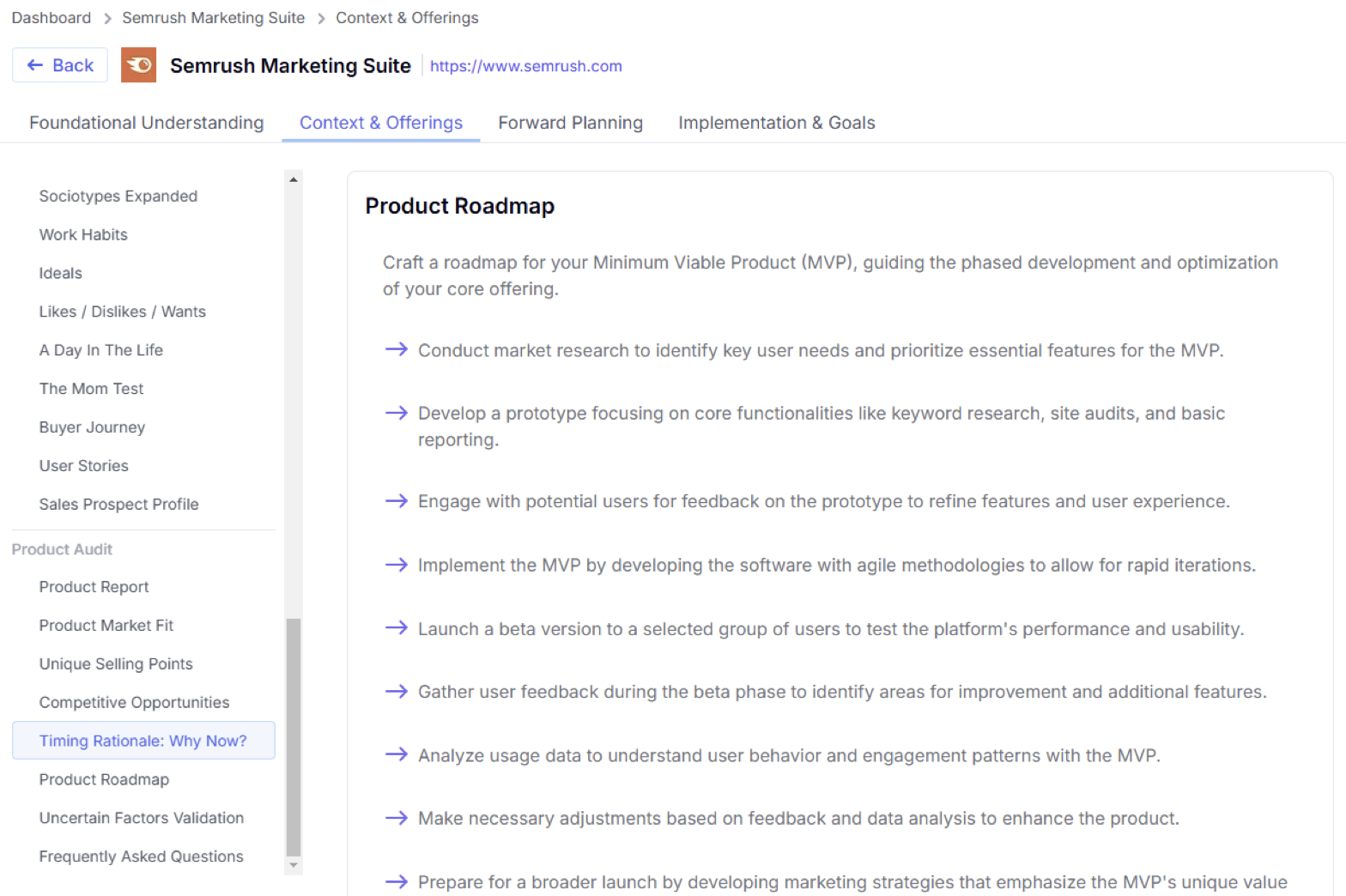
Task: Click the Product Audit section label
Action: [x=63, y=549]
